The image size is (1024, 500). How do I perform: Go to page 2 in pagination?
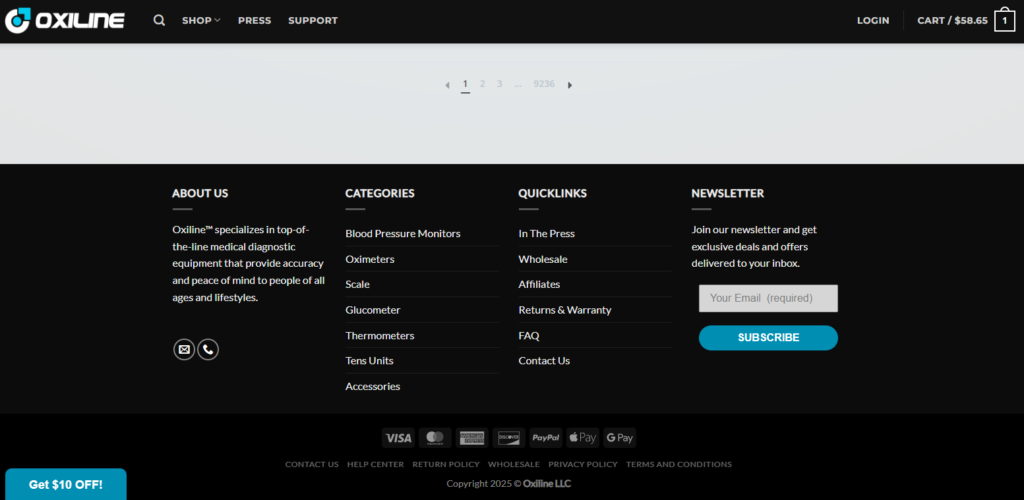pos(483,84)
